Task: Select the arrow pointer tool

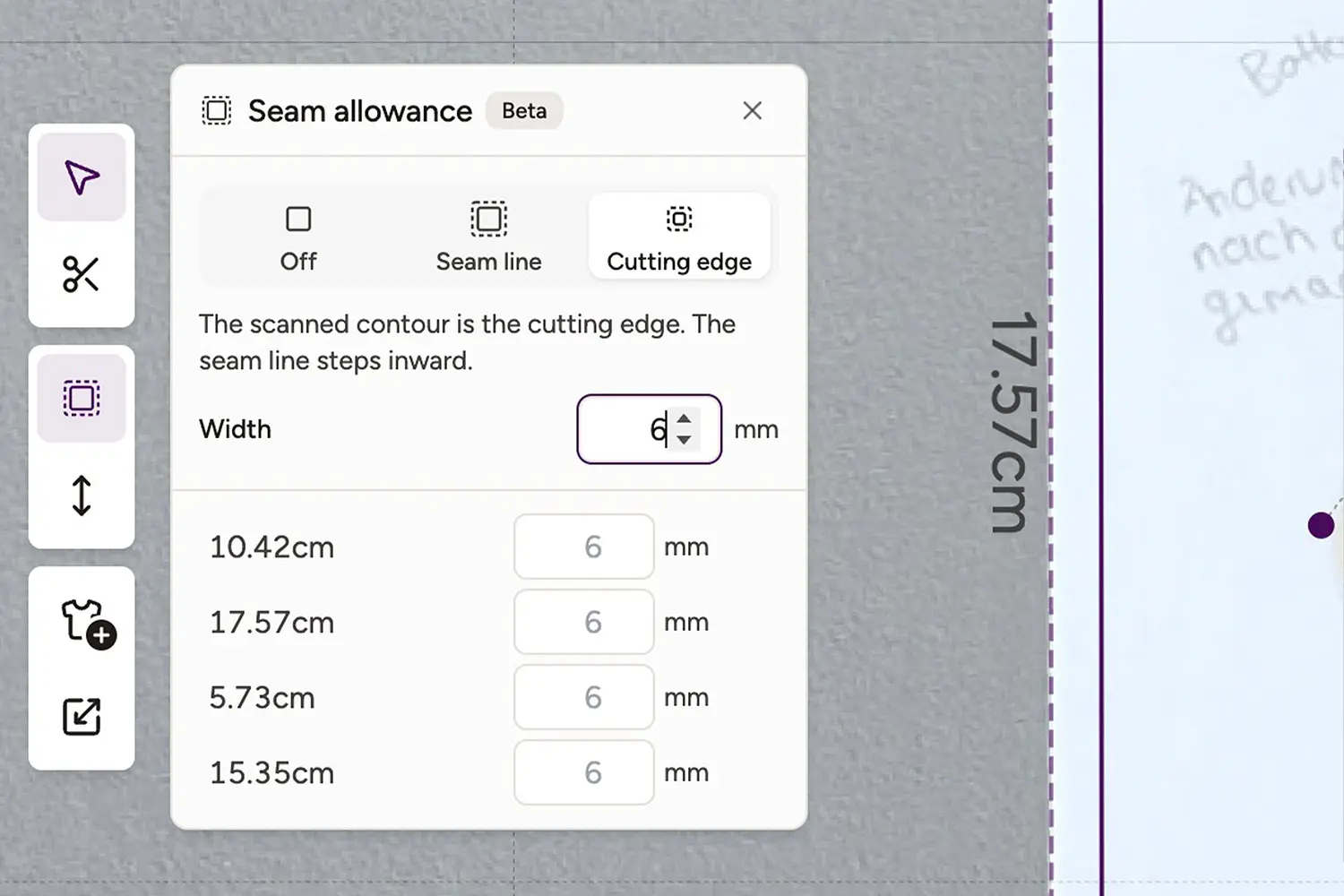Action: point(82,177)
